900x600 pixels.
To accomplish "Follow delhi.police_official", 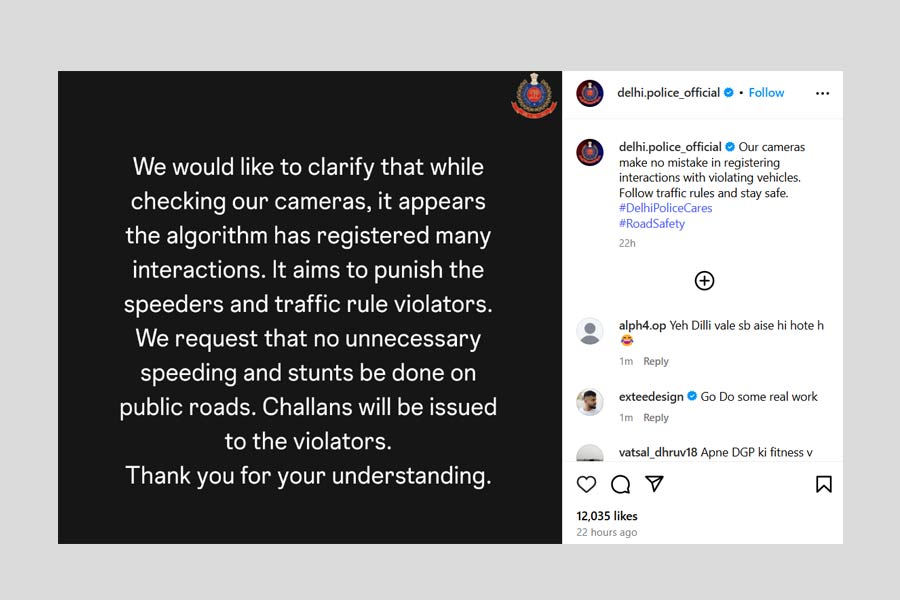I will pyautogui.click(x=766, y=93).
